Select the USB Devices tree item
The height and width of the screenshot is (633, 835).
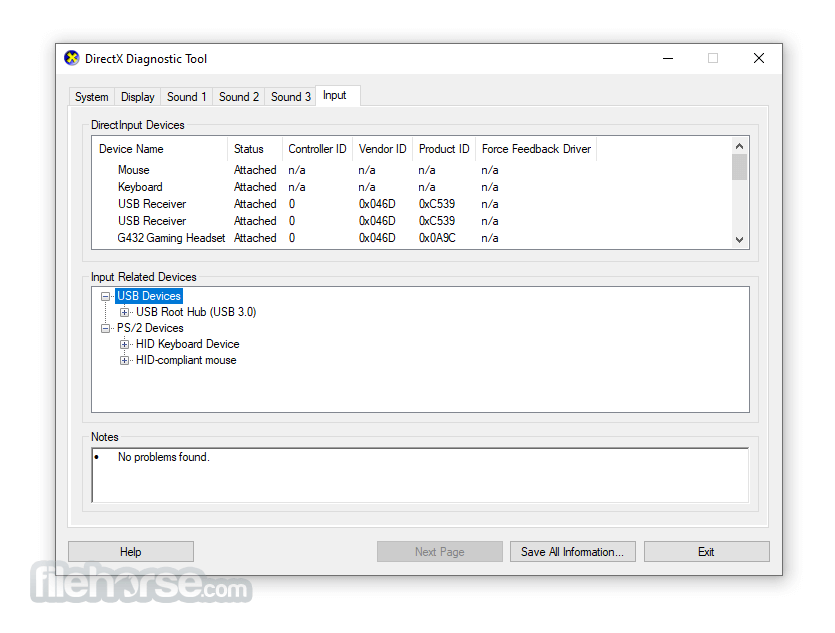(x=149, y=296)
